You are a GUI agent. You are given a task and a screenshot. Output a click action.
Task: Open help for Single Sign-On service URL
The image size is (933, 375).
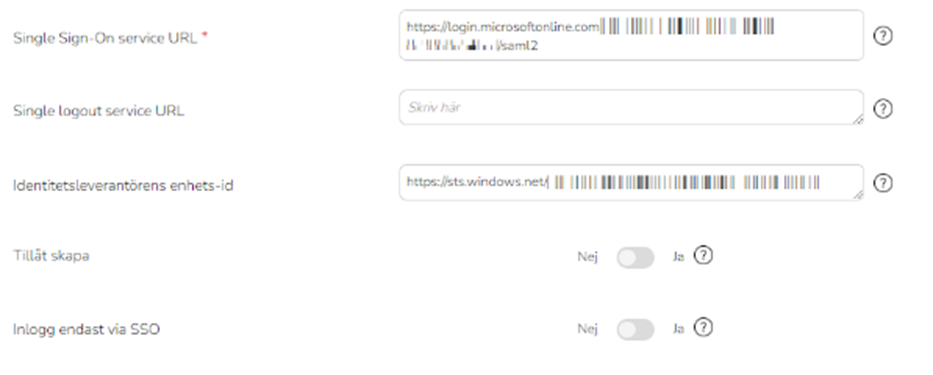coord(883,36)
